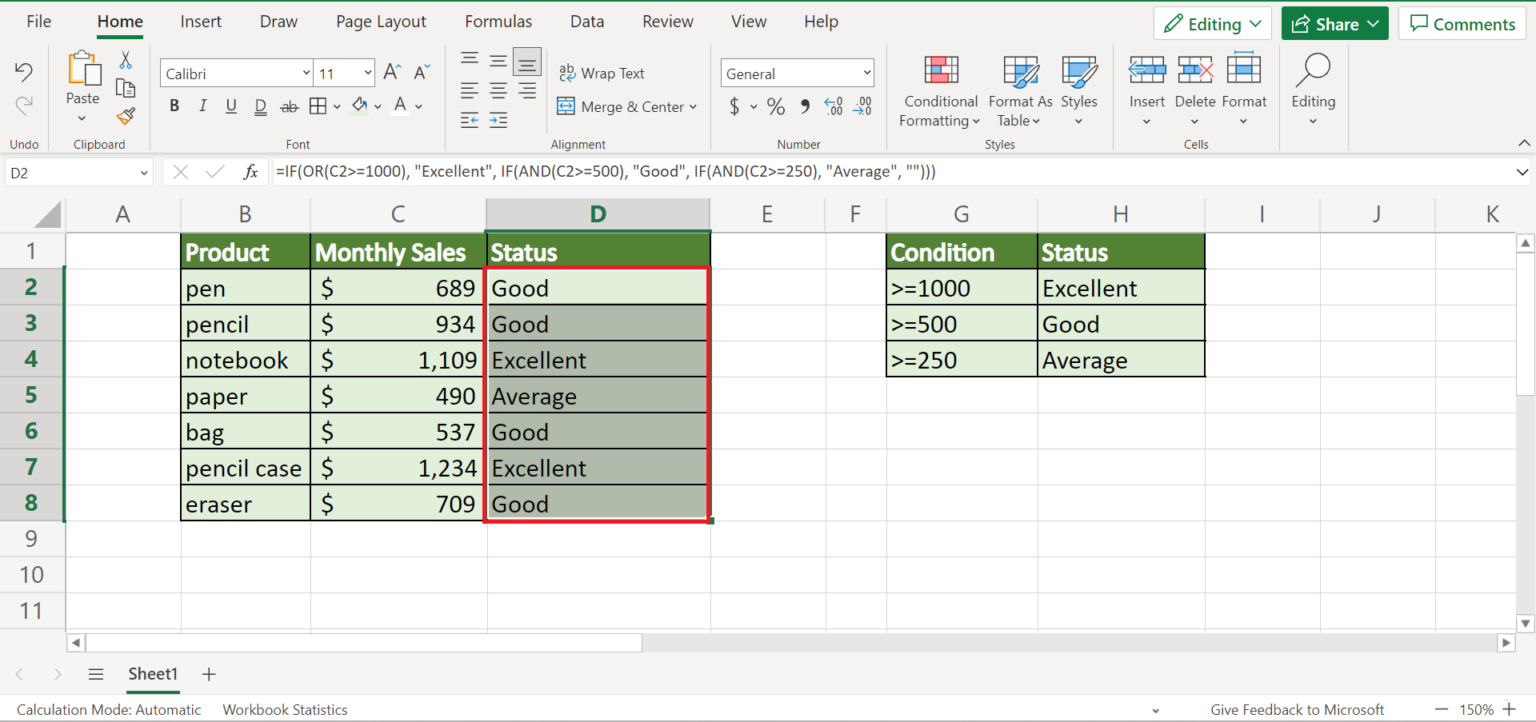Select the Strikethrough icon
This screenshot has width=1536, height=722.
pyautogui.click(x=289, y=105)
